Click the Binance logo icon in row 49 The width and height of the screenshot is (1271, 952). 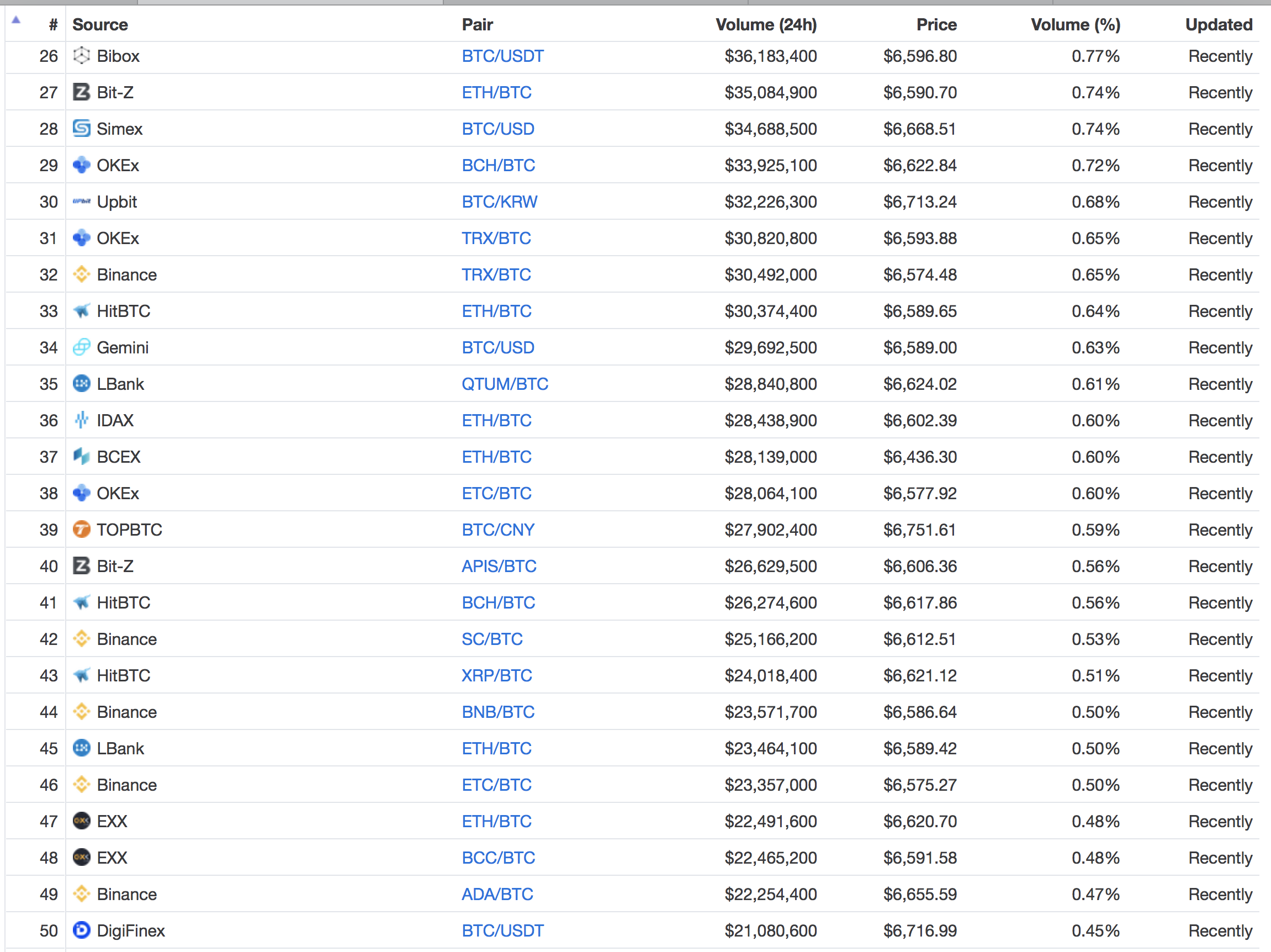pyautogui.click(x=82, y=894)
